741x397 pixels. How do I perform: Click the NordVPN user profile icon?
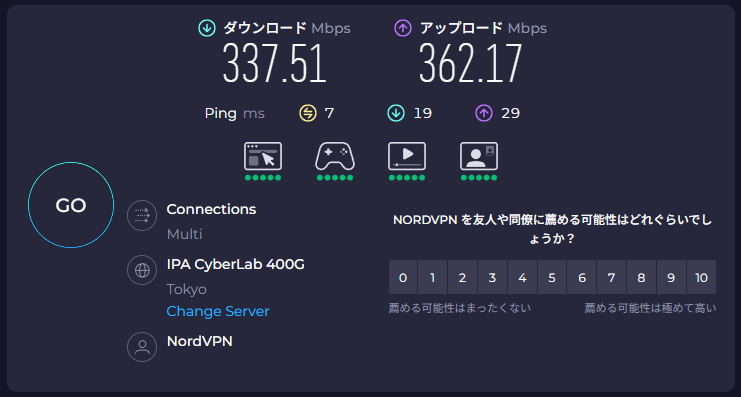point(142,347)
